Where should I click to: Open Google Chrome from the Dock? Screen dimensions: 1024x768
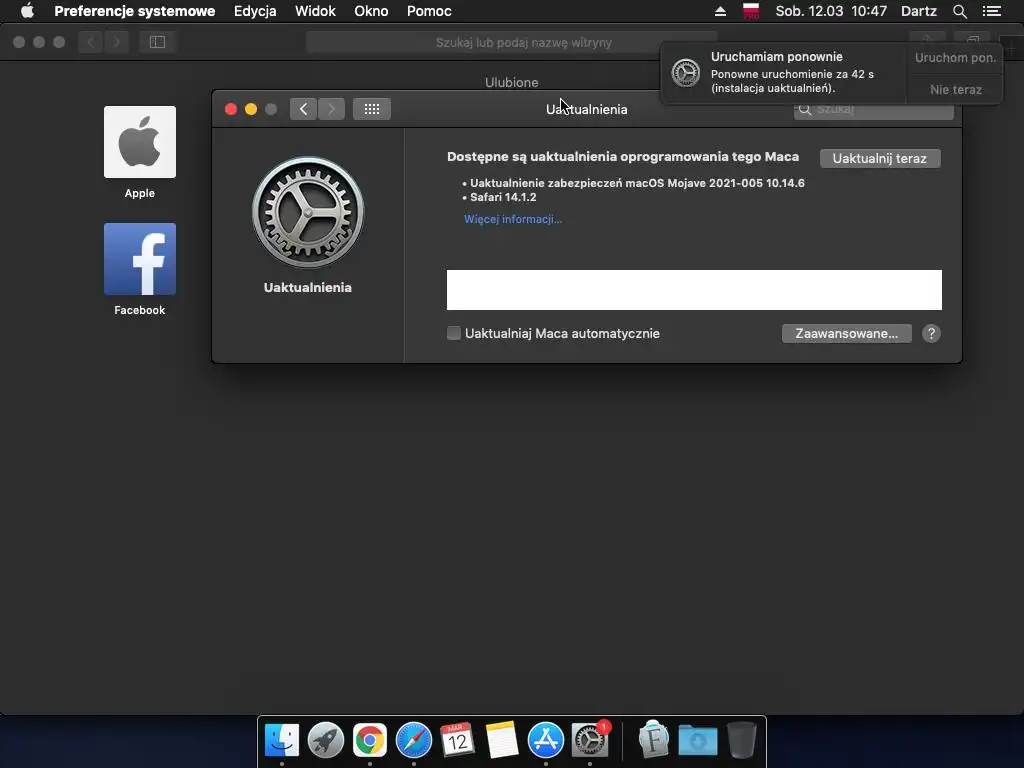(370, 741)
